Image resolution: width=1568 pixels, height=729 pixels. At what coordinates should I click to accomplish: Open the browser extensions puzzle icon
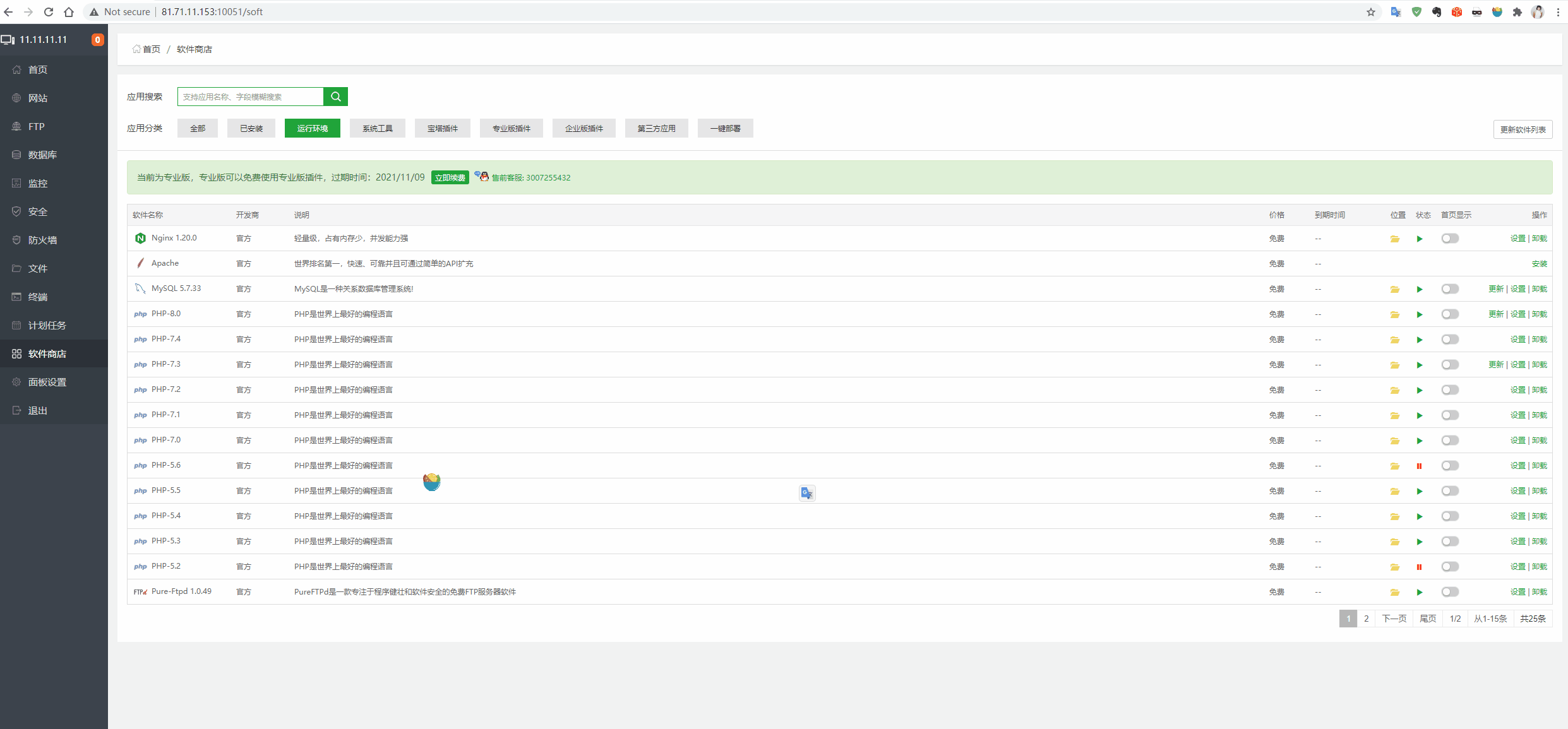[1517, 12]
